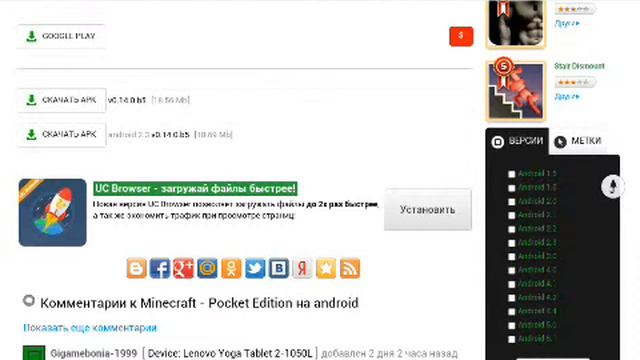The height and width of the screenshot is (360, 640).
Task: Switch to the Метки tab
Action: [x=578, y=141]
